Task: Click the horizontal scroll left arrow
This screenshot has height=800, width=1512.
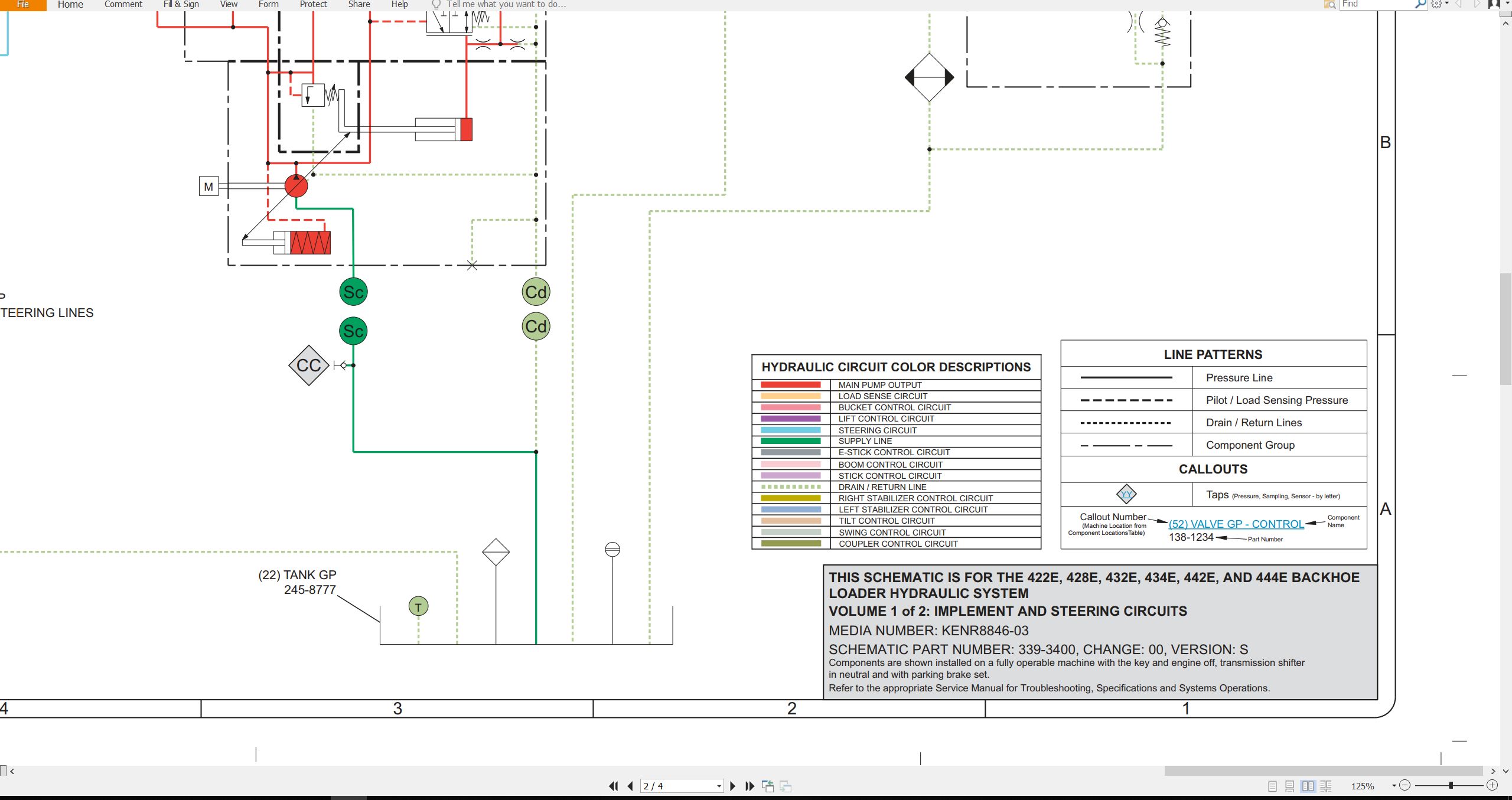Action: [12, 770]
